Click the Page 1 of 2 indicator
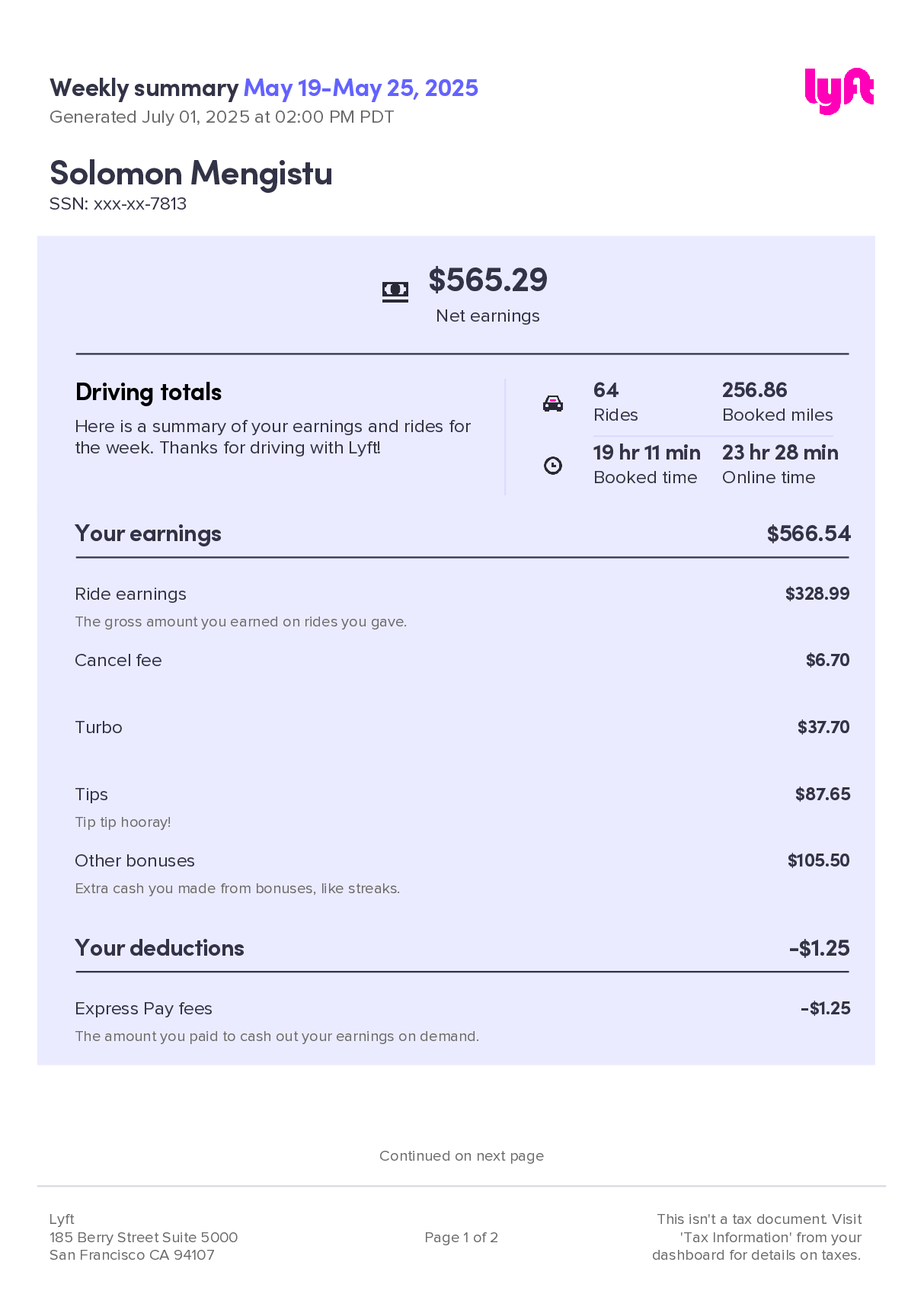The image size is (924, 1307). coord(462,1238)
